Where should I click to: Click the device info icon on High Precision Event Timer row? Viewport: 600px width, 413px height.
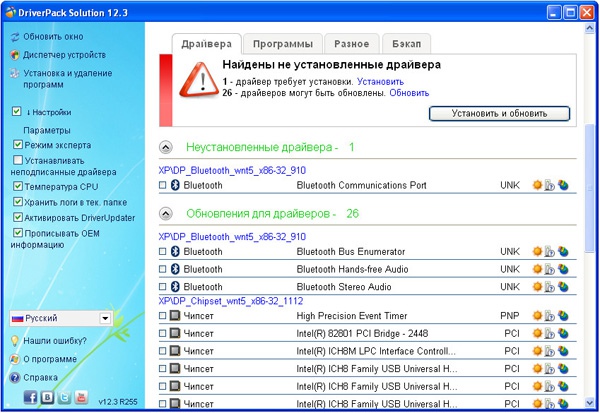coord(549,316)
